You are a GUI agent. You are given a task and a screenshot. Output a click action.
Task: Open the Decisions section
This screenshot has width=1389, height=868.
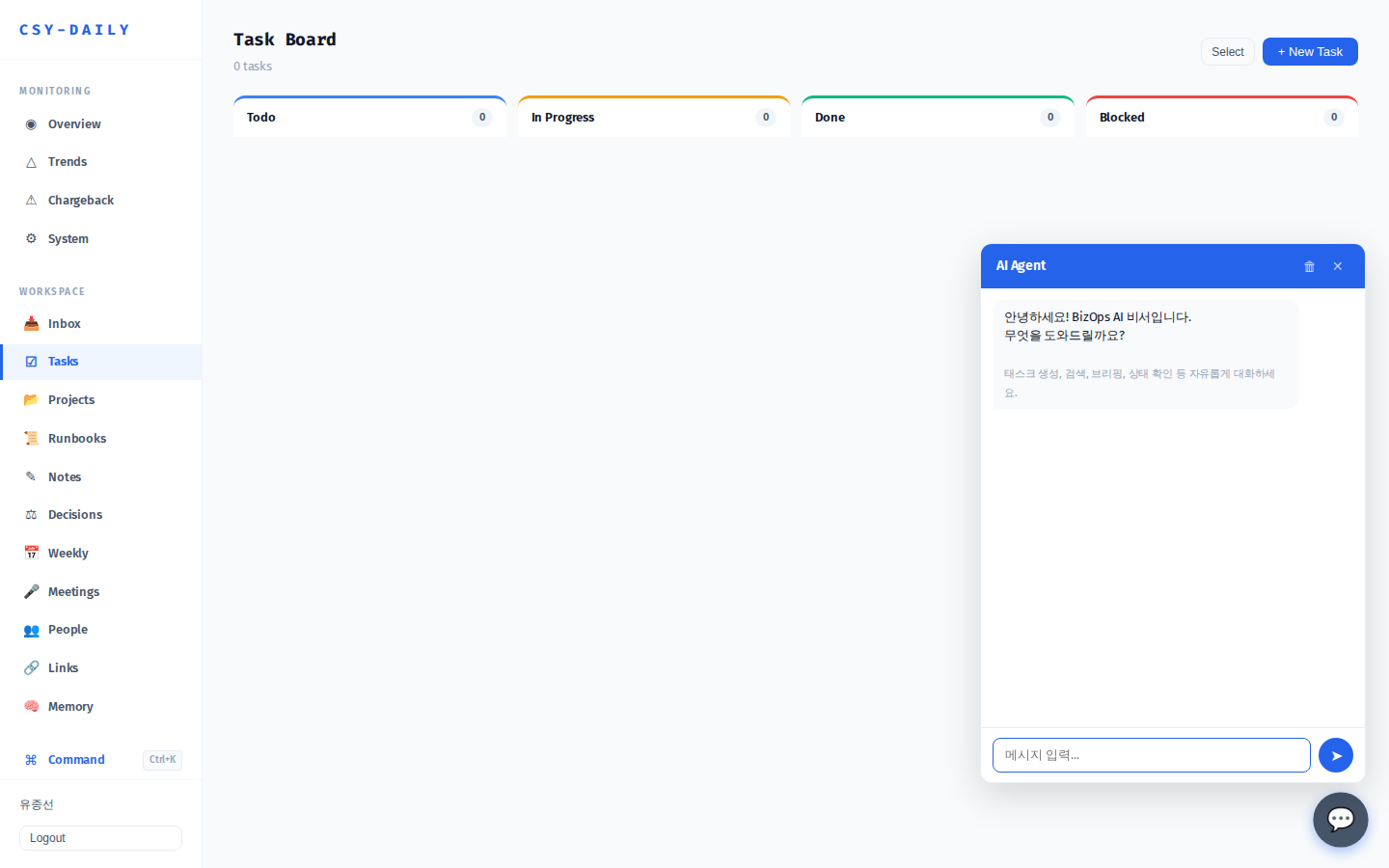pyautogui.click(x=75, y=514)
